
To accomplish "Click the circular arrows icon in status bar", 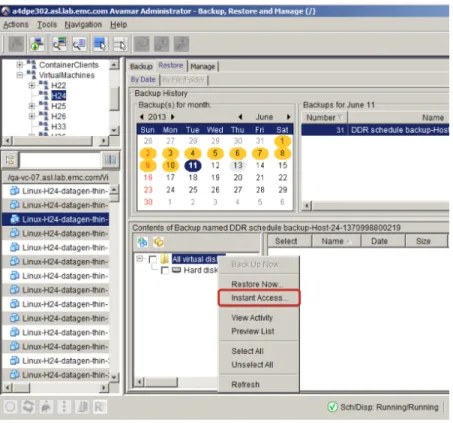I will (x=28, y=407).
